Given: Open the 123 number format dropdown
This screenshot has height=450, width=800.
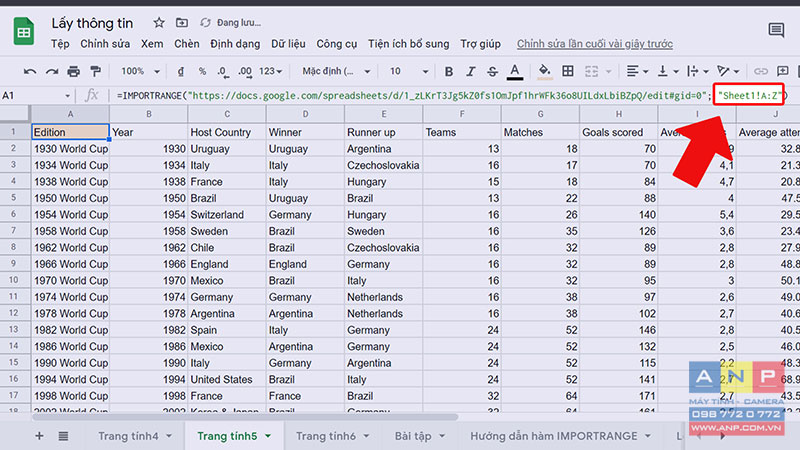Looking at the screenshot, I should (270, 71).
